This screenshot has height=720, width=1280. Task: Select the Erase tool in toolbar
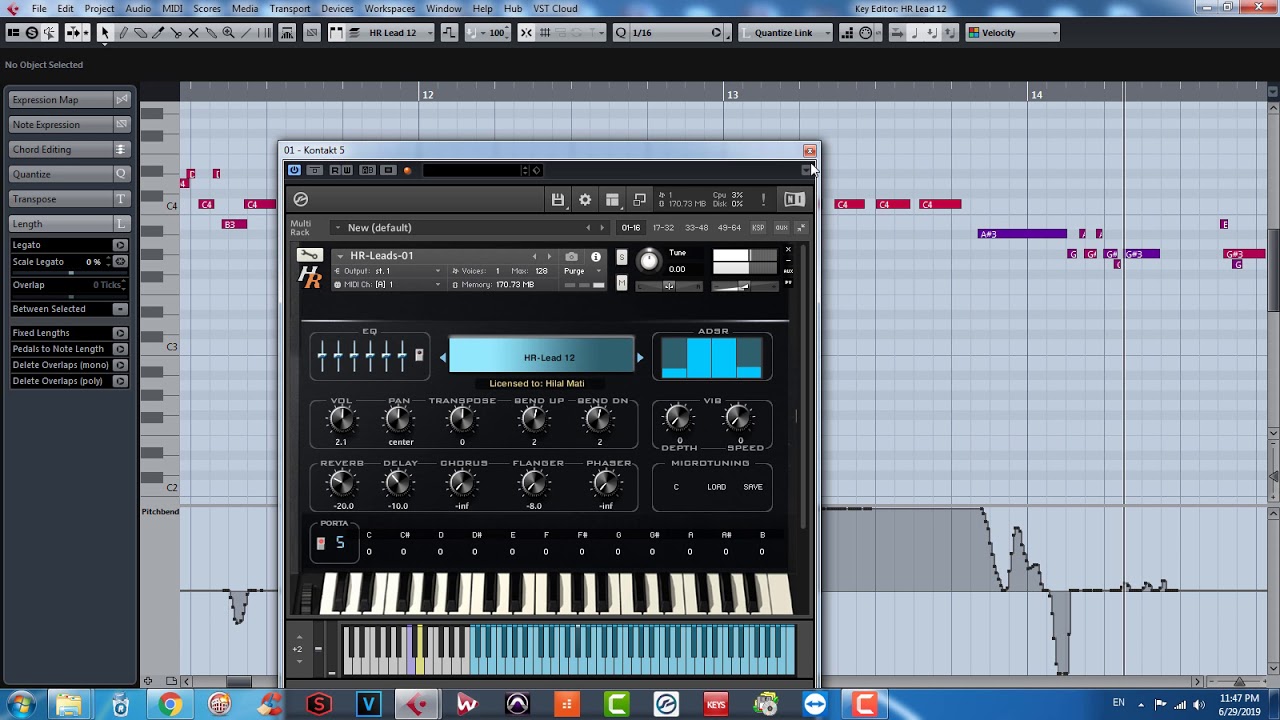[x=141, y=33]
